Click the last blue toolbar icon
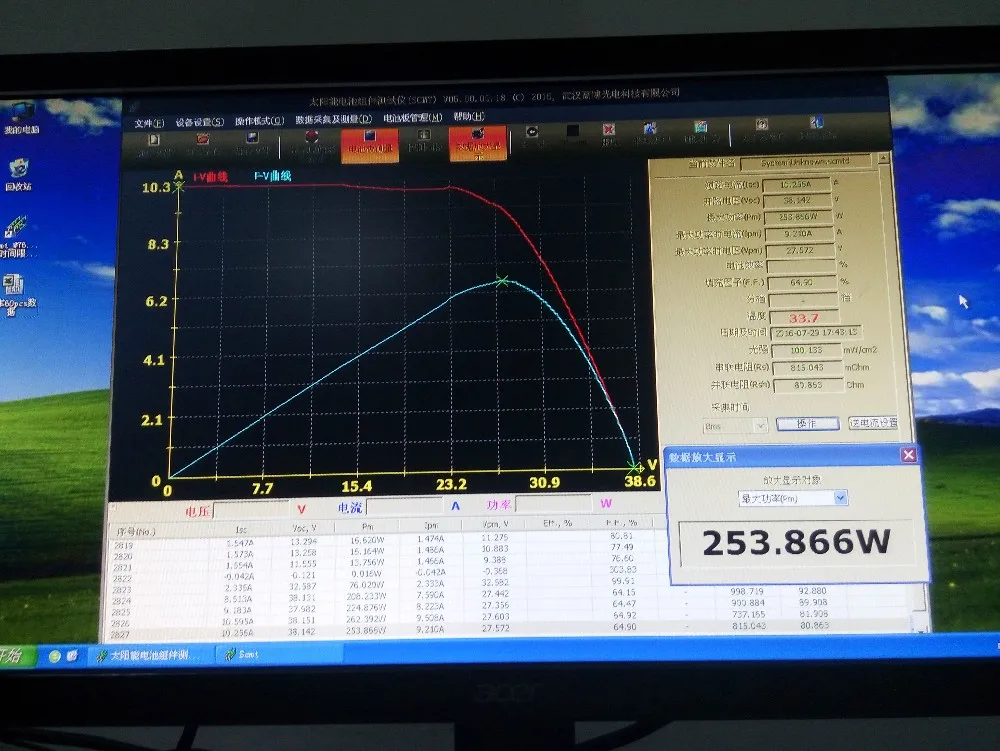 coord(816,122)
